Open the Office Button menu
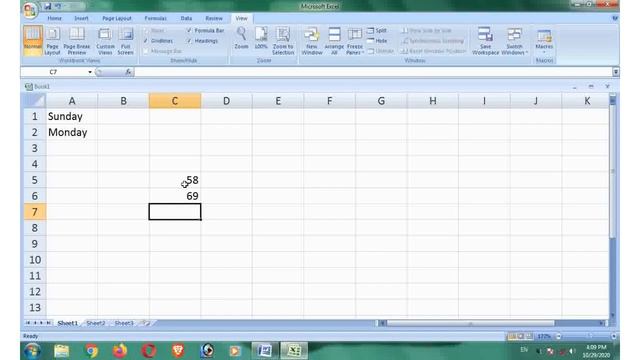640x360 pixels. (30, 10)
